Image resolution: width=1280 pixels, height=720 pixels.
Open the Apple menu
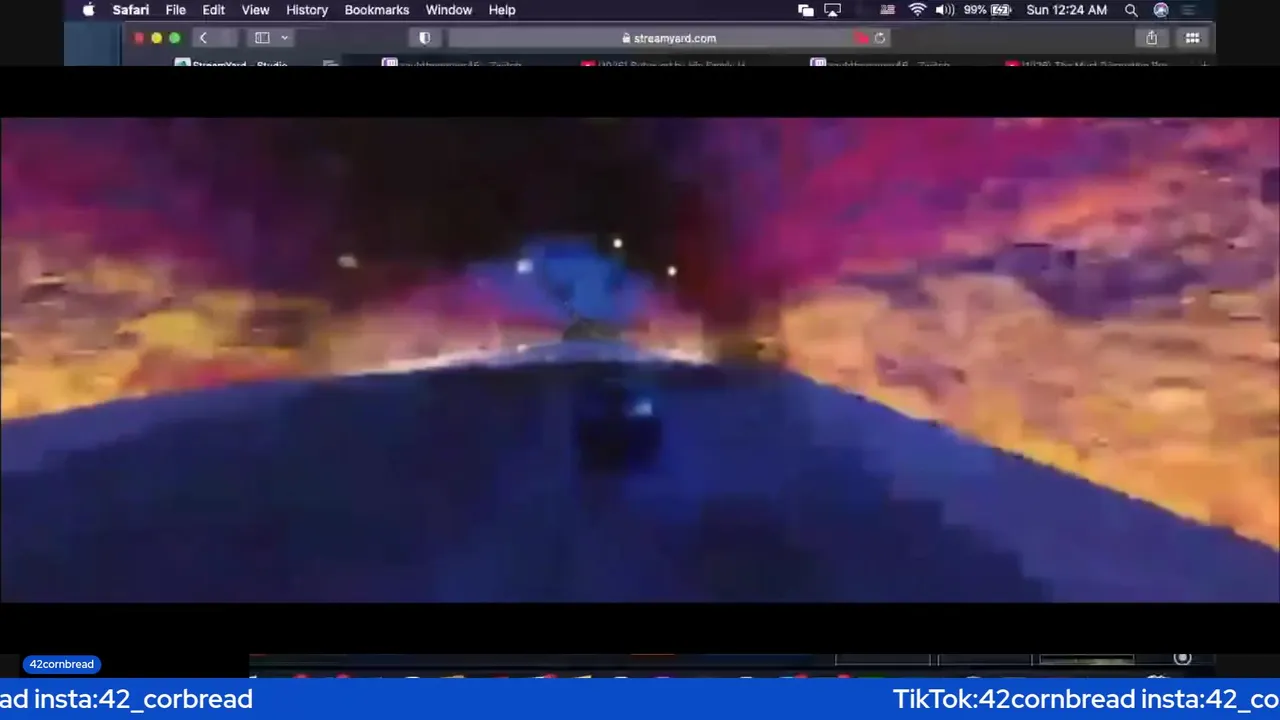tap(88, 10)
